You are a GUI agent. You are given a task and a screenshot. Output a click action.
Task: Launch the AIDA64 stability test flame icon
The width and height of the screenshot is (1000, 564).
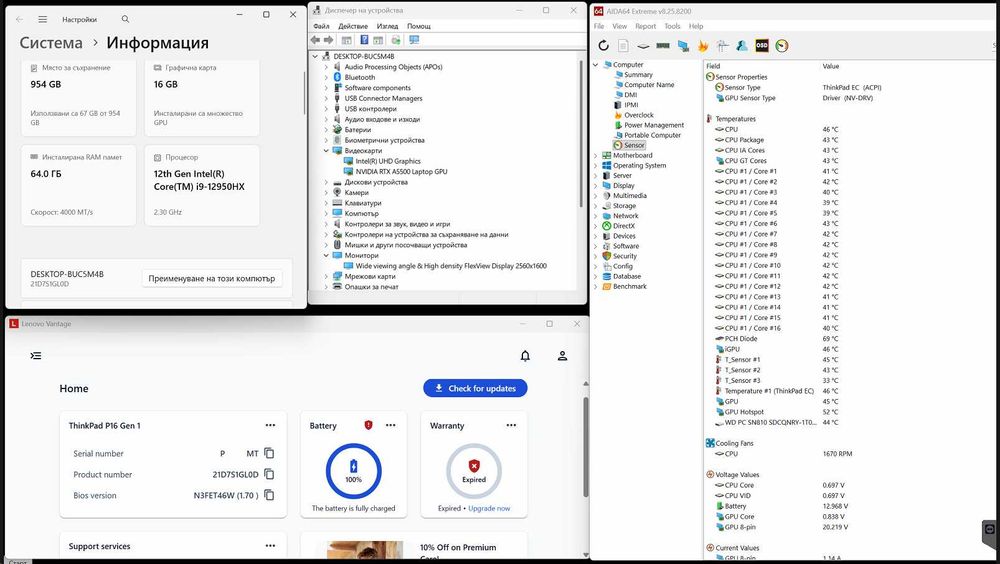[x=703, y=45]
